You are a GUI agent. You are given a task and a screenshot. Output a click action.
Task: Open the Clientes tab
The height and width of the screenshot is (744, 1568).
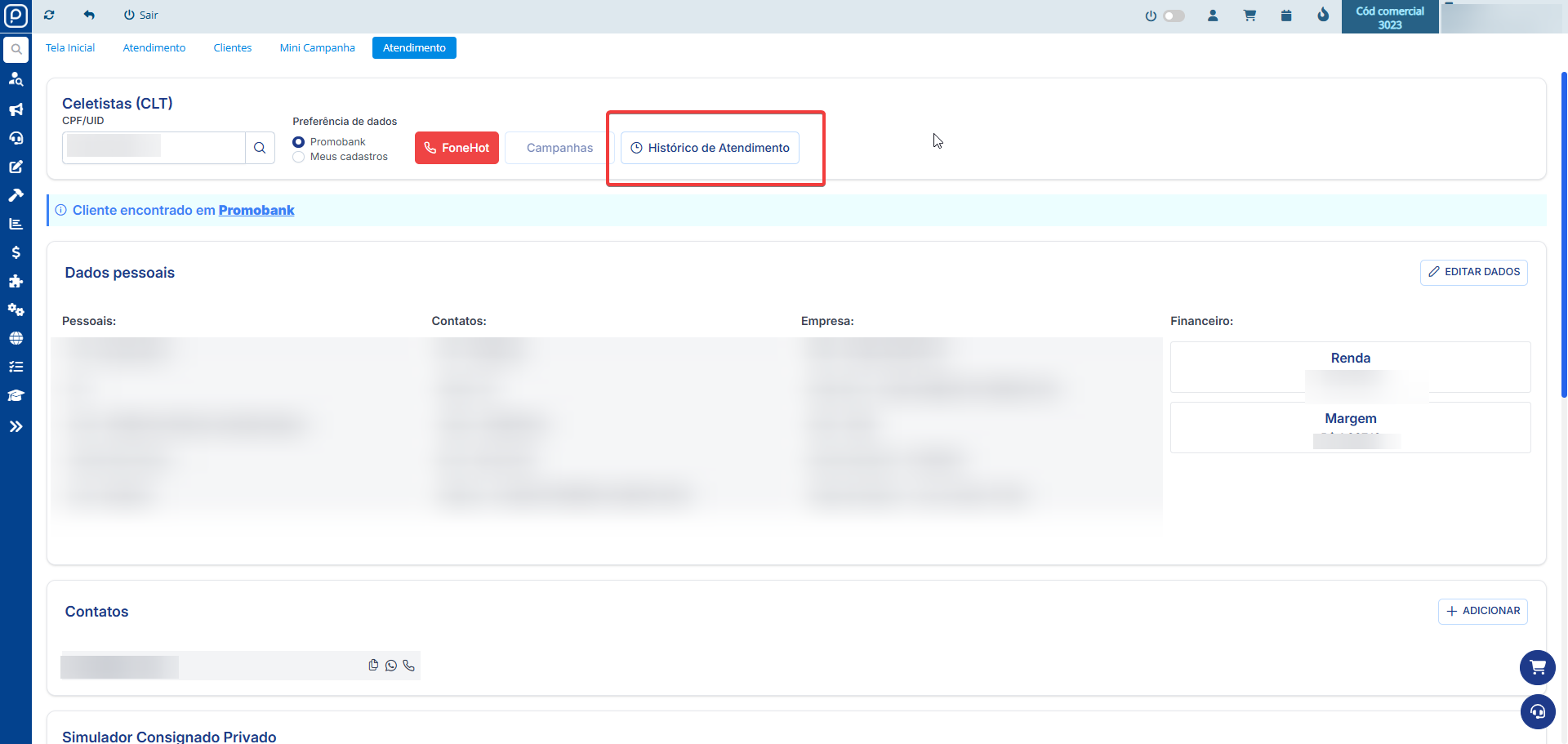[233, 48]
